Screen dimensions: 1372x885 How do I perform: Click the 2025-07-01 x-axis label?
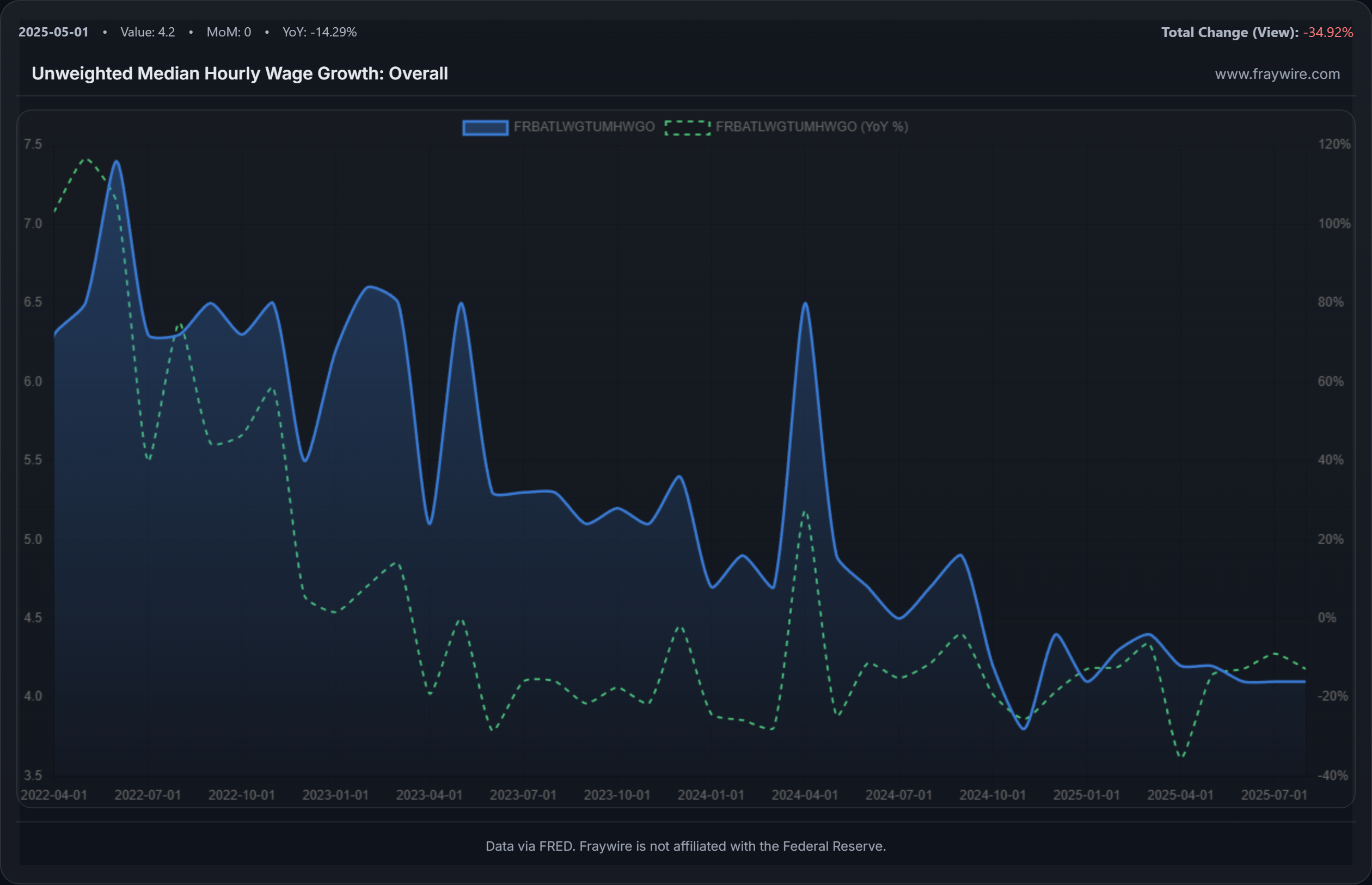[x=1273, y=795]
